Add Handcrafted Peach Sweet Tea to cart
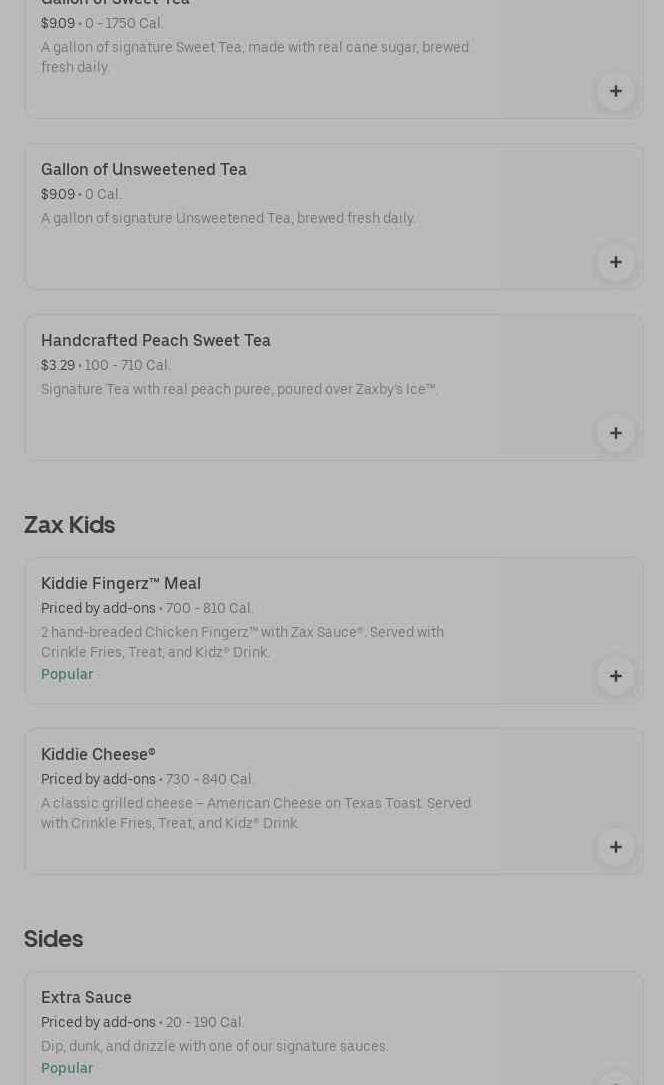The image size is (664, 1085). [x=615, y=433]
